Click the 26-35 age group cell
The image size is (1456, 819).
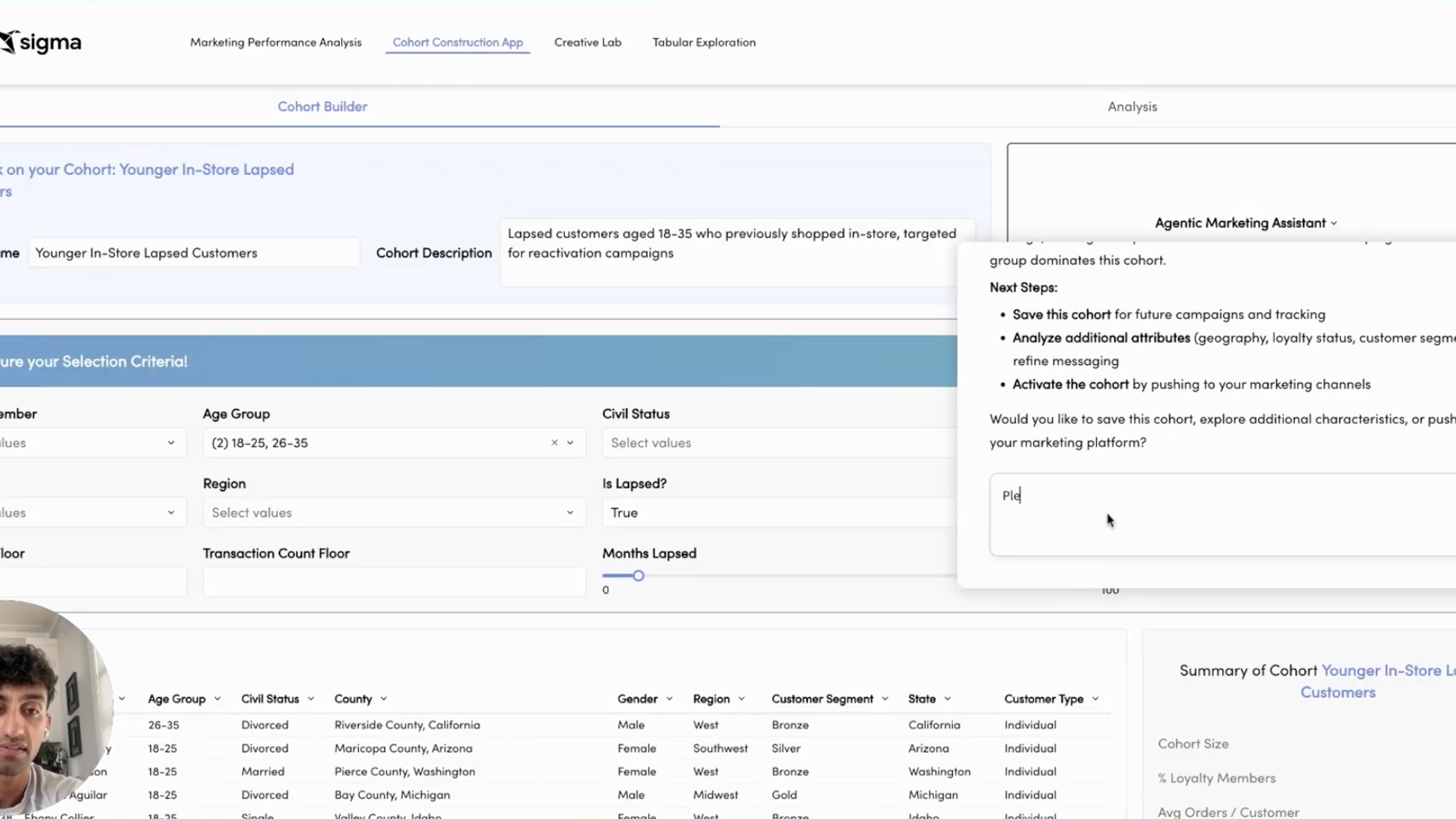[x=163, y=725]
